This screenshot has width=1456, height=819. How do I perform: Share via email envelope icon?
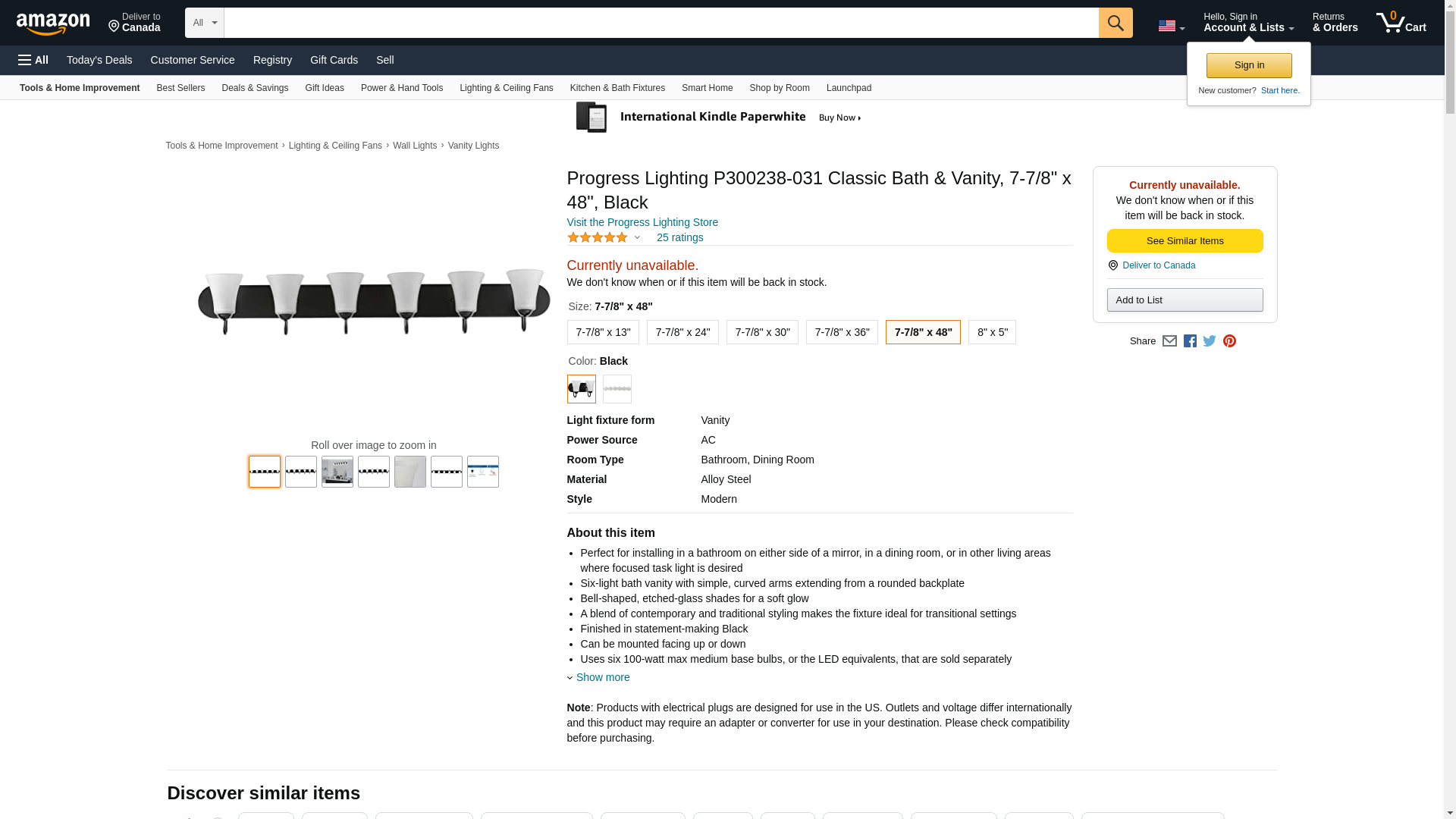1169,341
